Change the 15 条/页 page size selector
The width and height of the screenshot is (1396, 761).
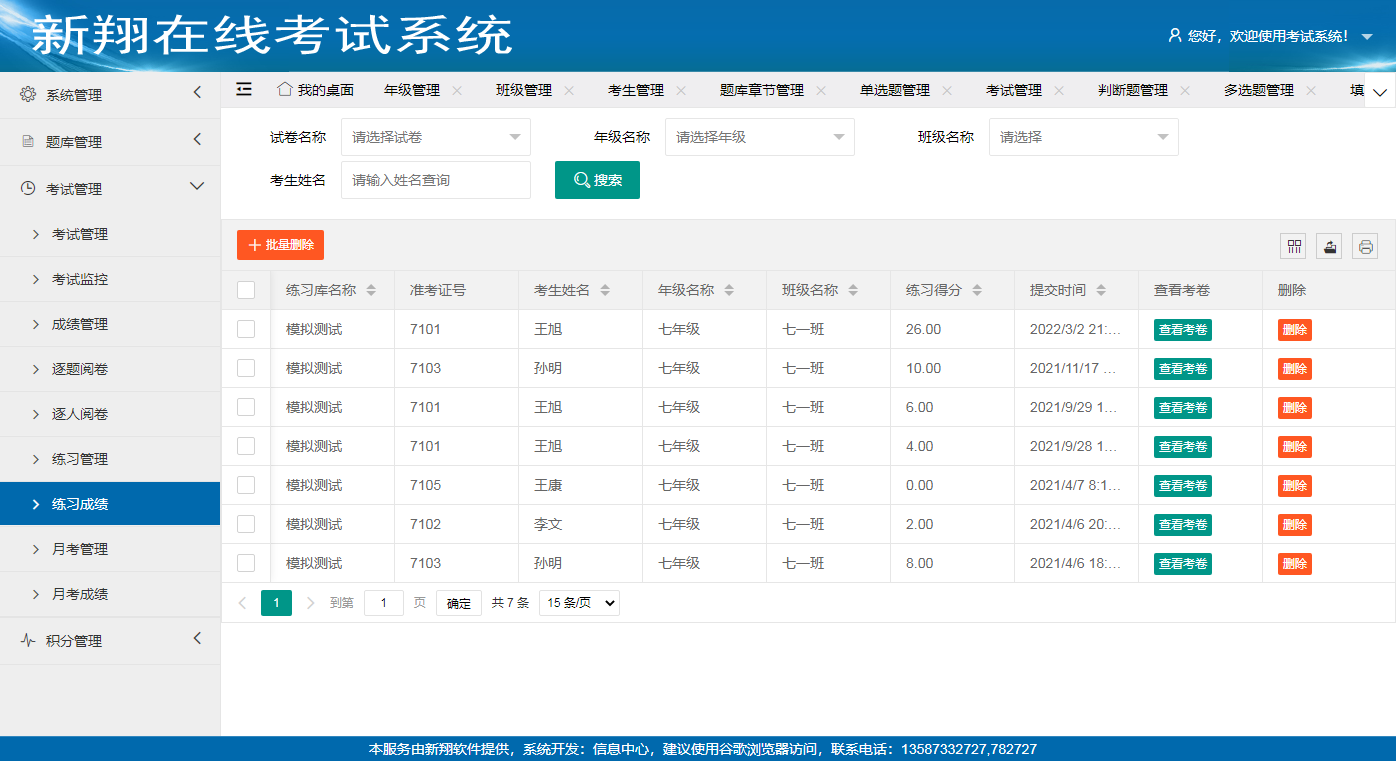tap(579, 603)
